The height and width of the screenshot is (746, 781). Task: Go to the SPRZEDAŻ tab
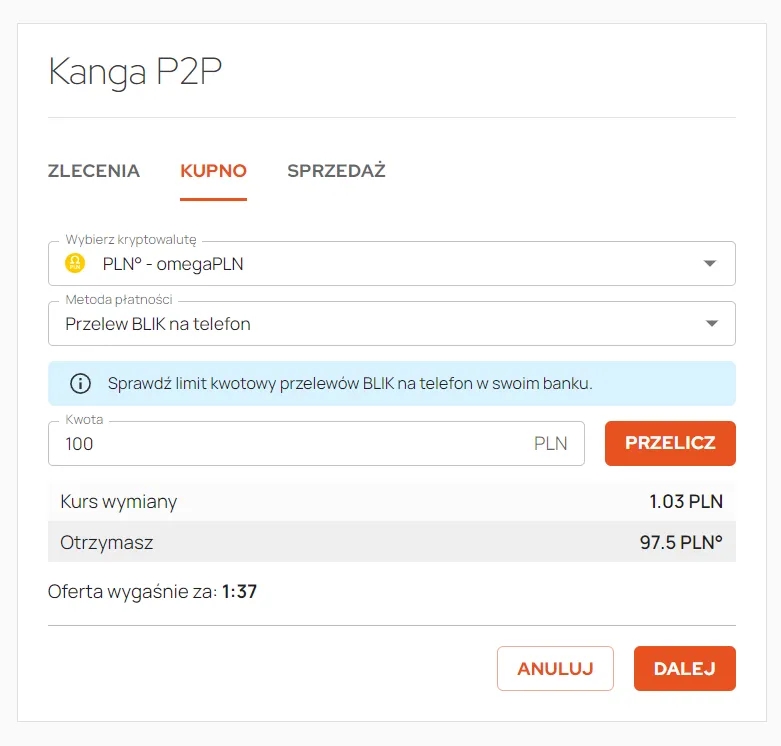click(x=336, y=170)
